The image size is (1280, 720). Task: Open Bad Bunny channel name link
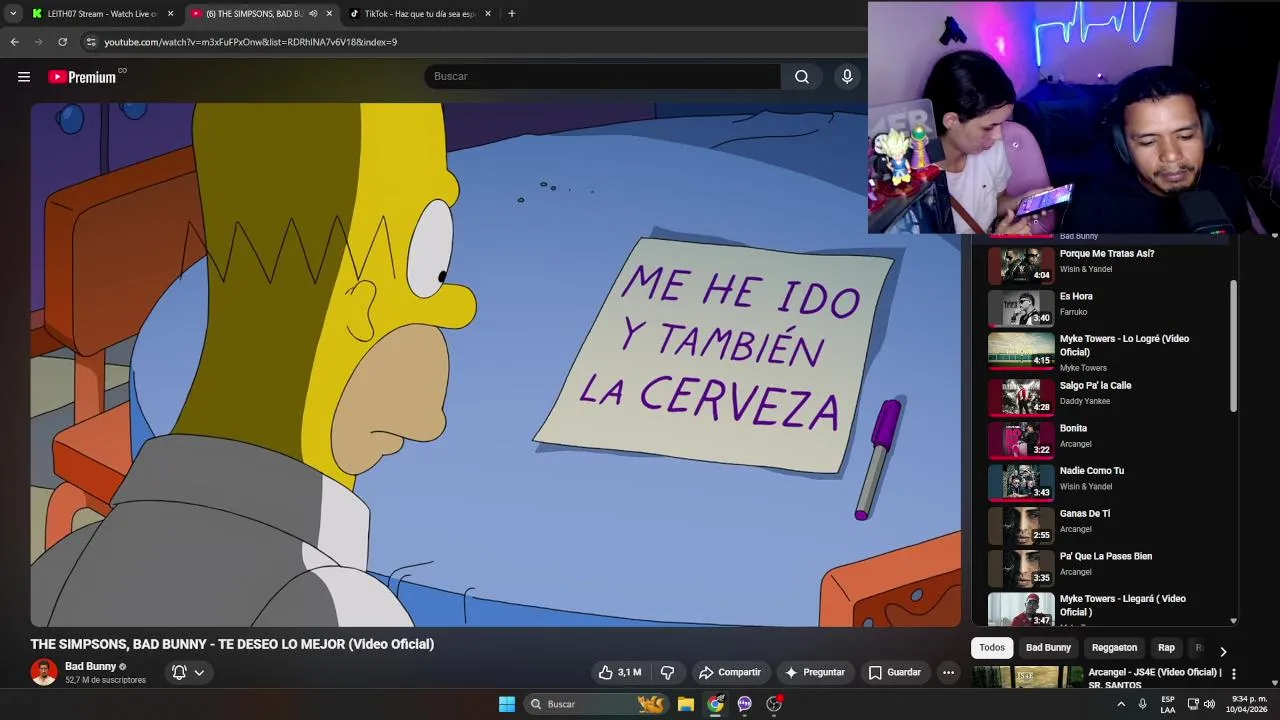[91, 666]
